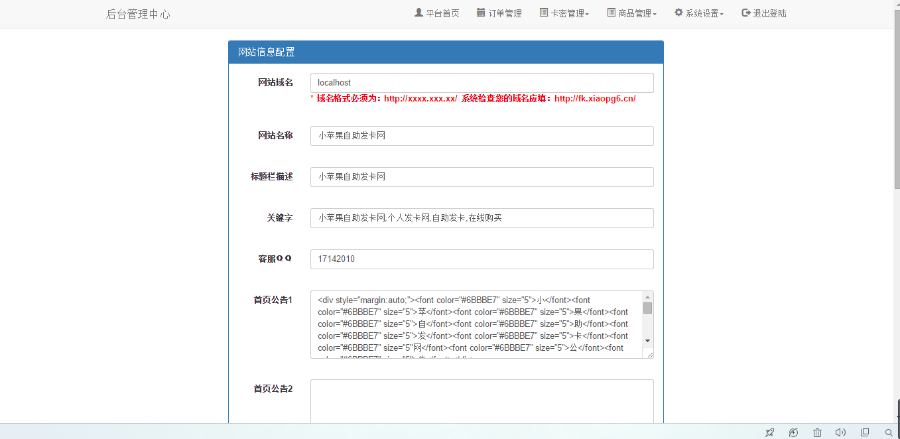This screenshot has height=439, width=900.
Task: Click the 客服QQ field showing 17142010
Action: pos(482,259)
